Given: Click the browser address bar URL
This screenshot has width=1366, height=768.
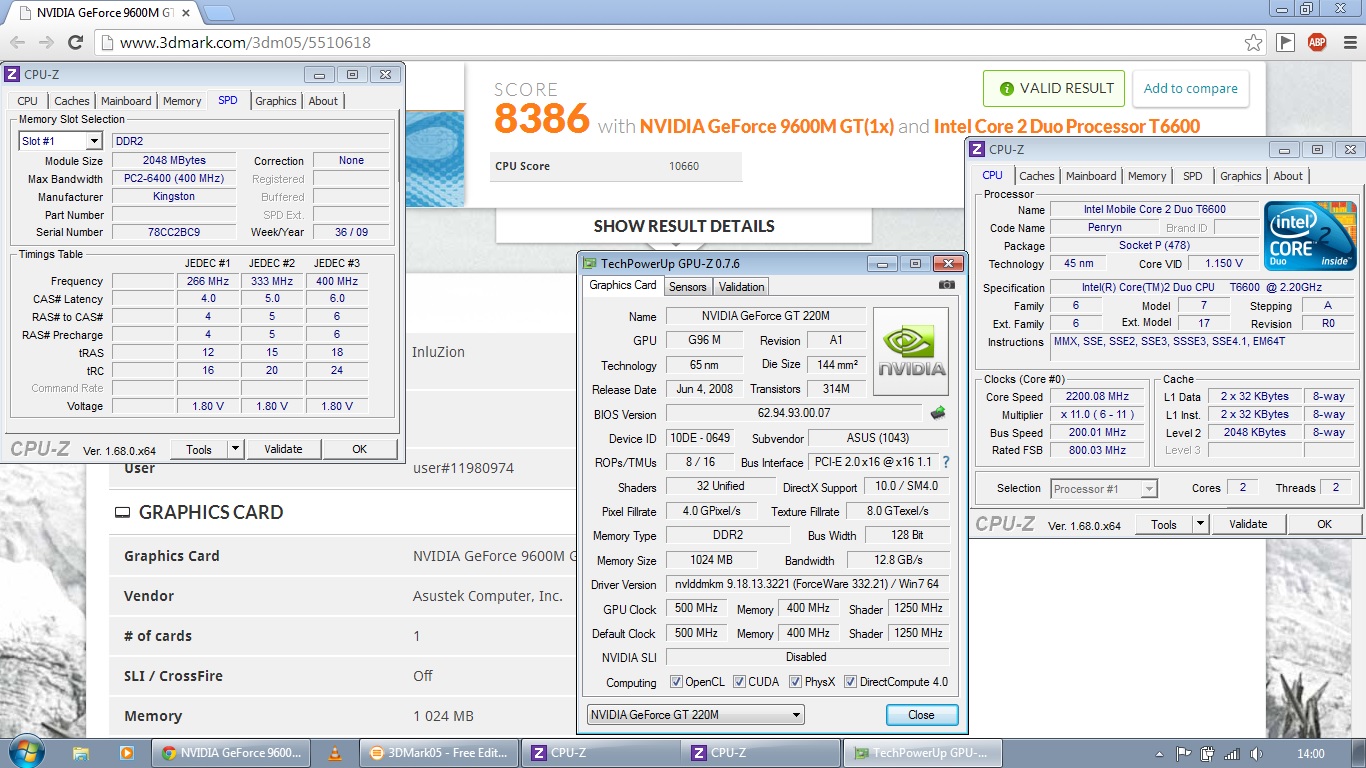Looking at the screenshot, I should [x=245, y=43].
